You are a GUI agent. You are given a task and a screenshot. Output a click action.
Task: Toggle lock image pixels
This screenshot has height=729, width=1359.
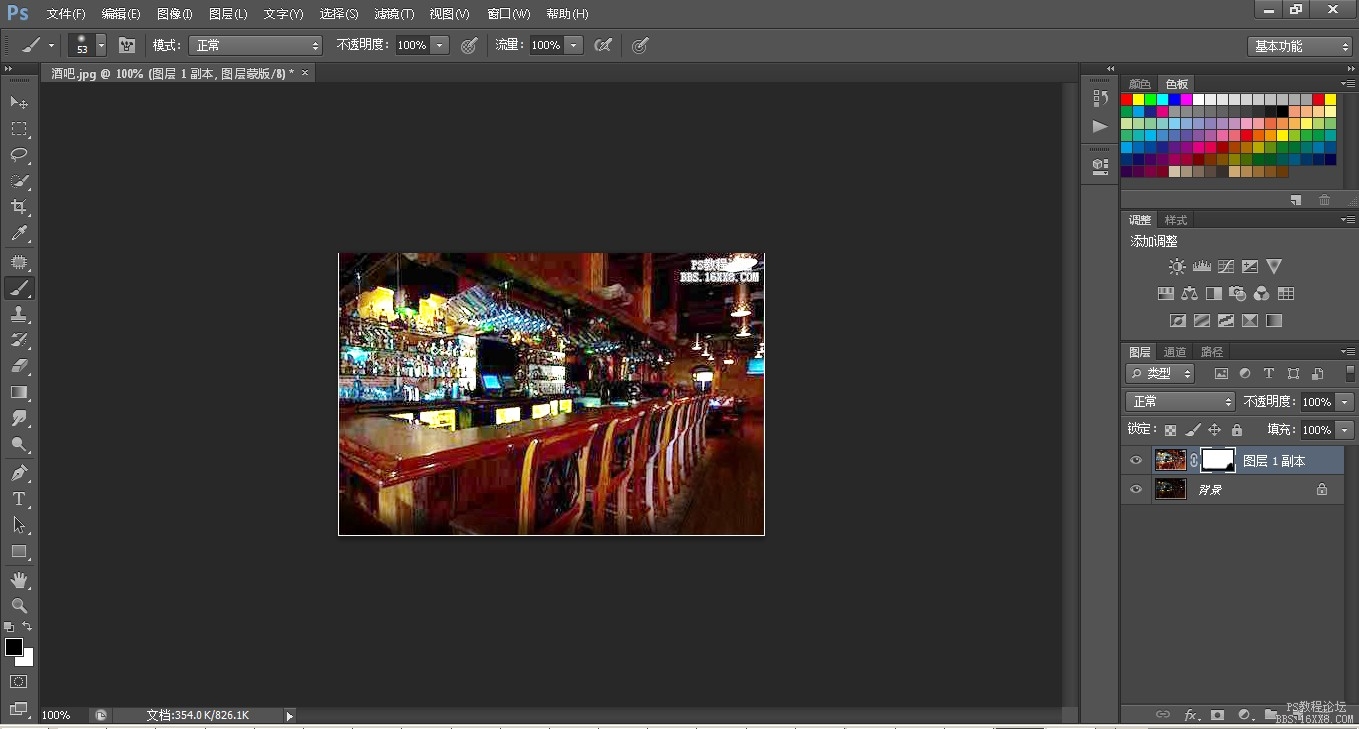point(1193,430)
